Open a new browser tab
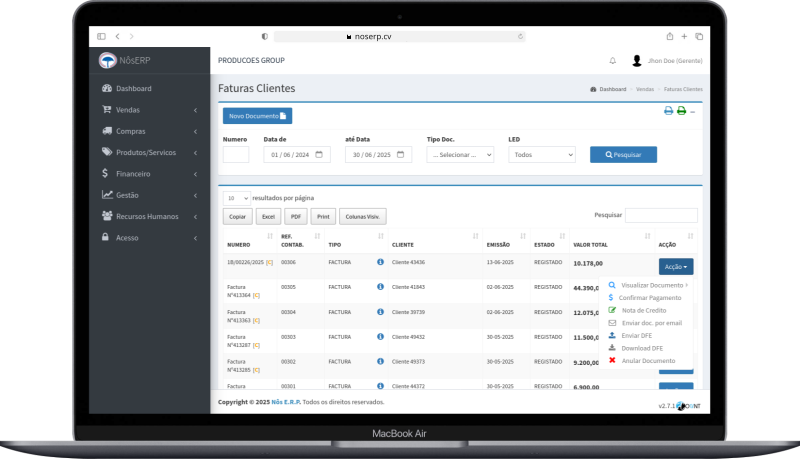Image resolution: width=800 pixels, height=459 pixels. tap(684, 36)
